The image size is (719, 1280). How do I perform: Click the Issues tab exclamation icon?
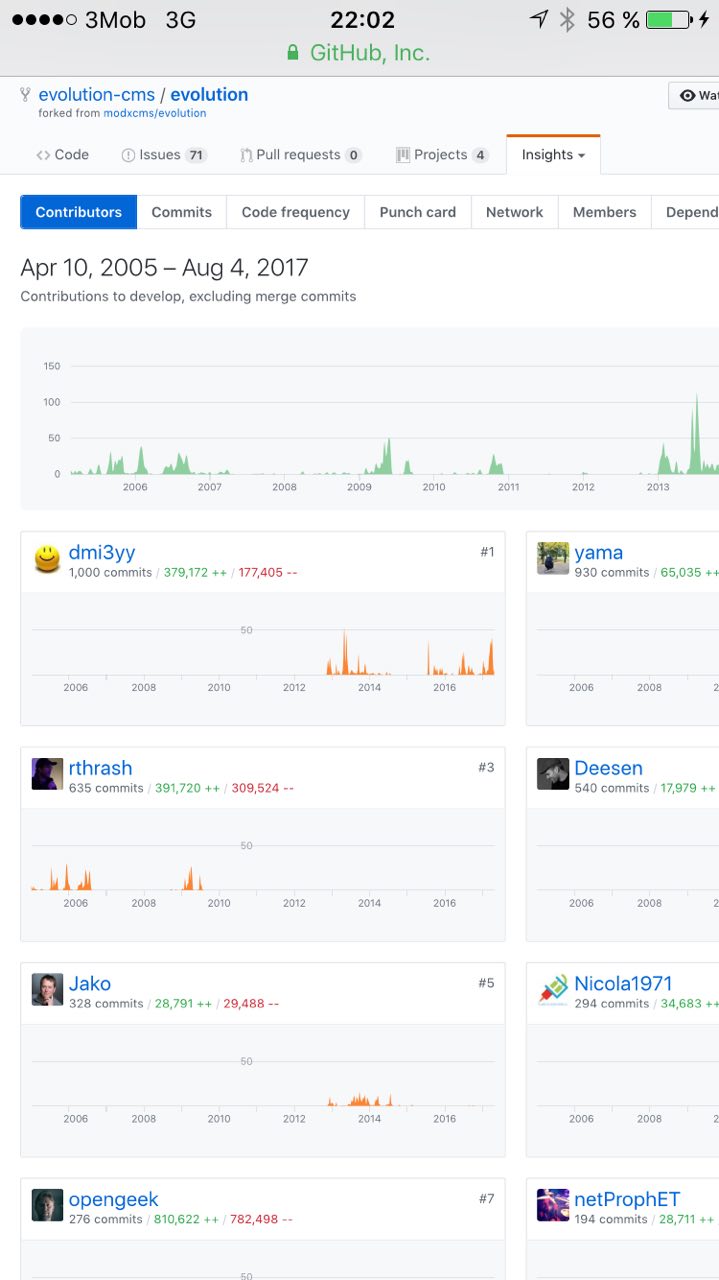click(x=128, y=155)
